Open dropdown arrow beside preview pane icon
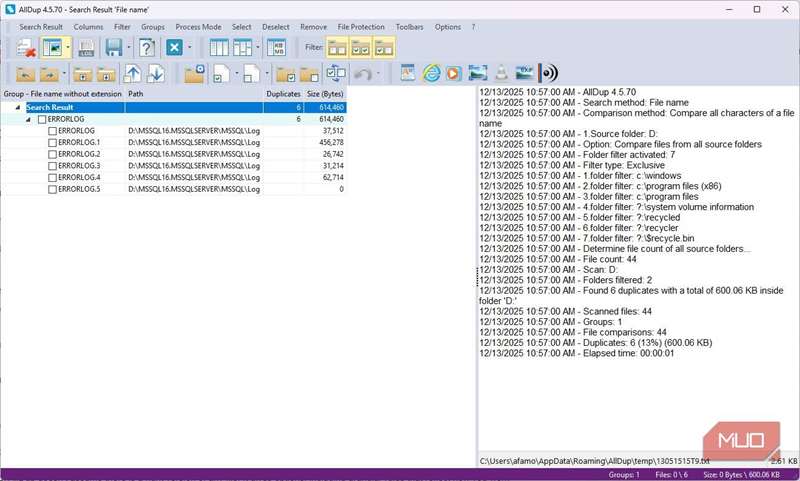 tap(68, 48)
